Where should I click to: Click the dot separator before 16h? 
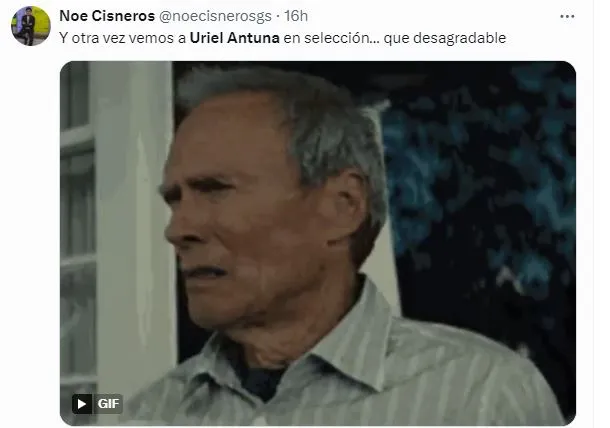(x=278, y=17)
